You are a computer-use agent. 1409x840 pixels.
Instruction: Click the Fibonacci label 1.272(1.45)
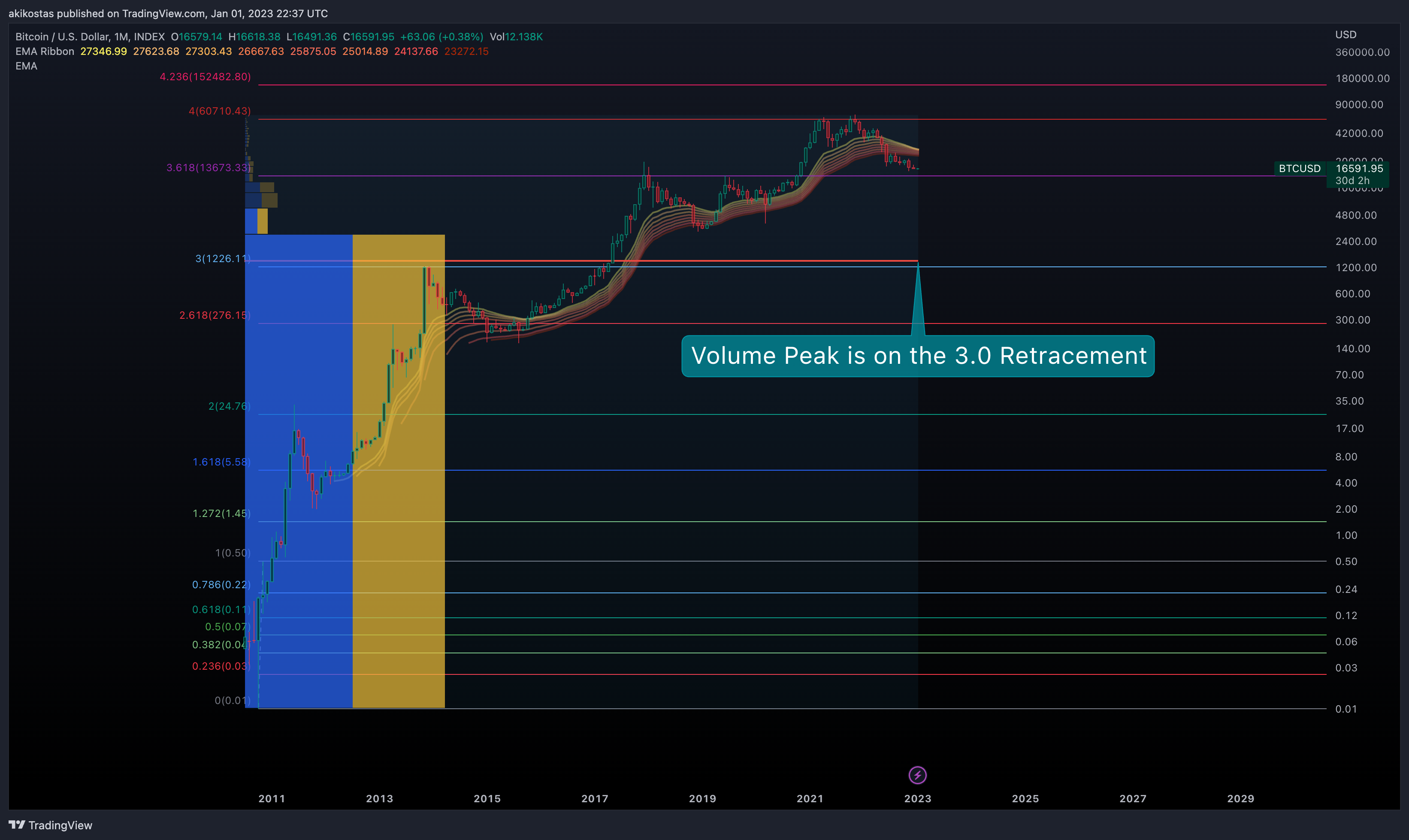(221, 514)
